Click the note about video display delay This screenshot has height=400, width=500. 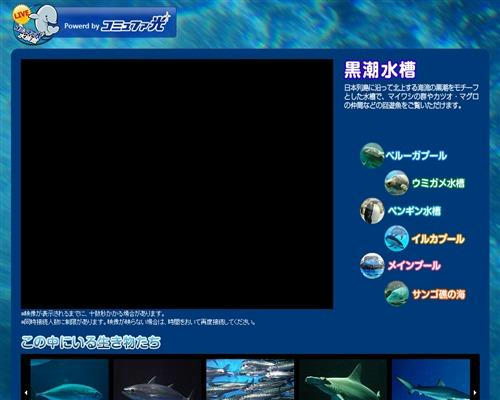[x=93, y=314]
